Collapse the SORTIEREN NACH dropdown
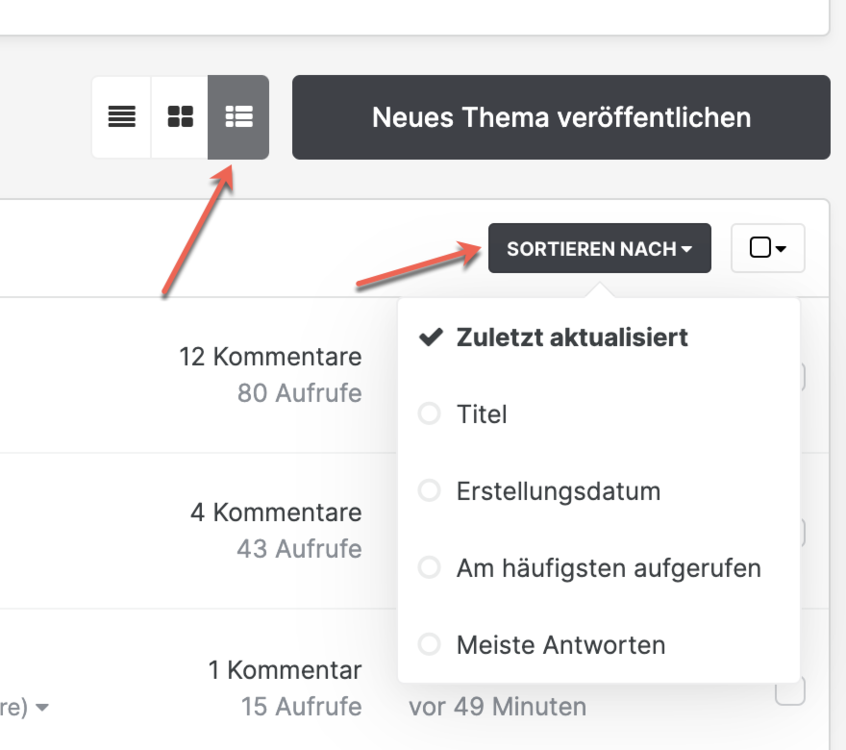The height and width of the screenshot is (750, 846). (x=599, y=248)
